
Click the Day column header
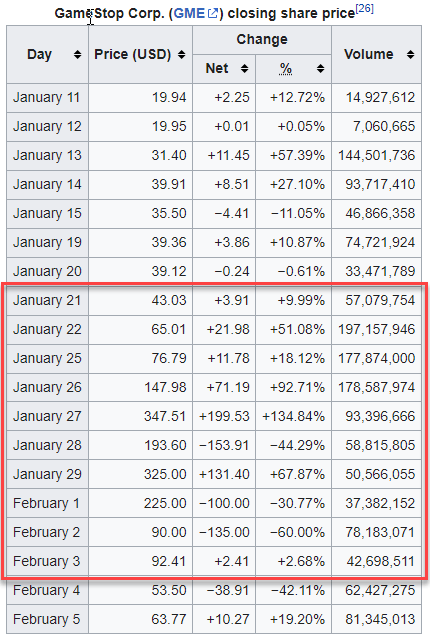(x=40, y=55)
